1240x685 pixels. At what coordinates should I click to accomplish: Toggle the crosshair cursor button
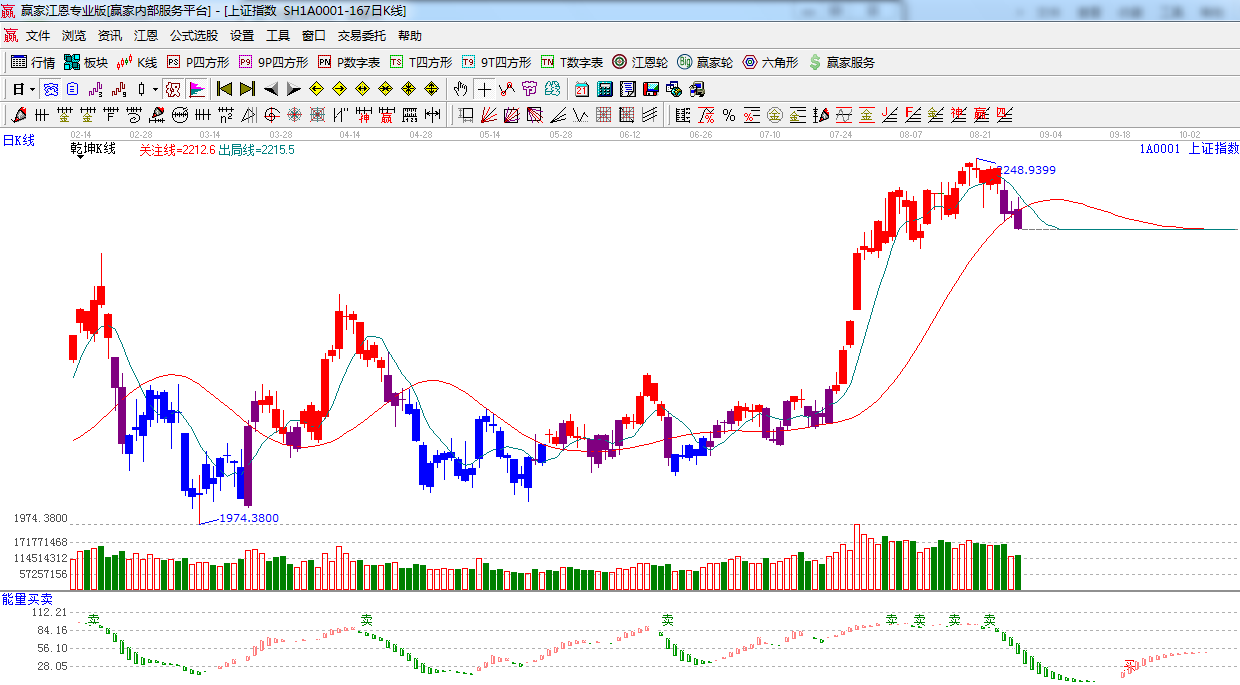[x=484, y=89]
